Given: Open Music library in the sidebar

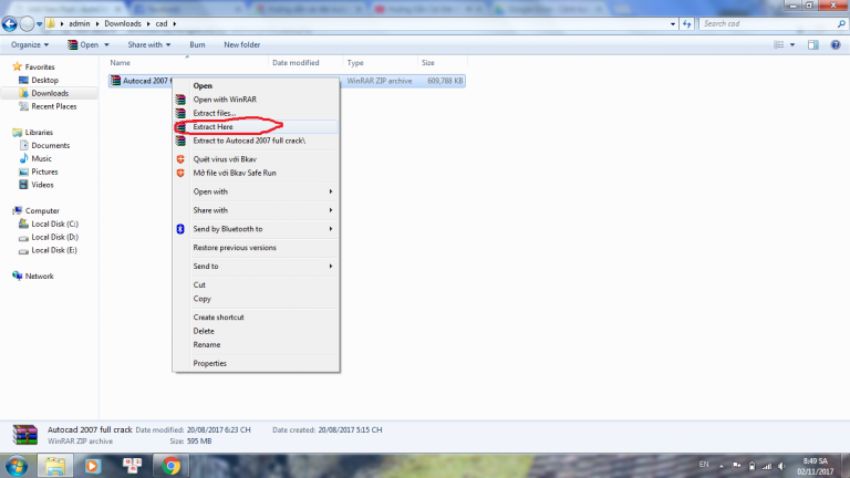Looking at the screenshot, I should point(41,158).
